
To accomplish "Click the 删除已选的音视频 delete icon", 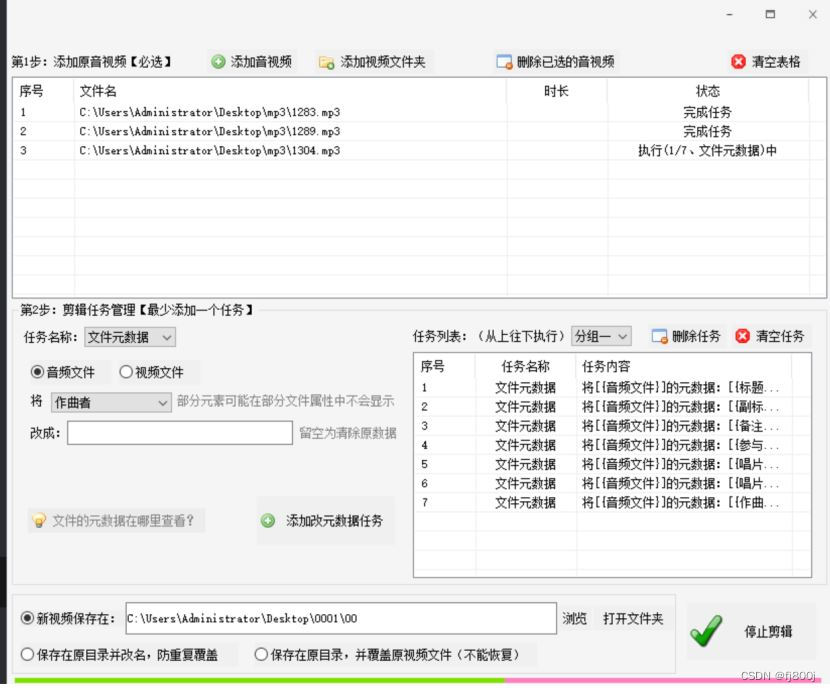I will click(x=504, y=62).
